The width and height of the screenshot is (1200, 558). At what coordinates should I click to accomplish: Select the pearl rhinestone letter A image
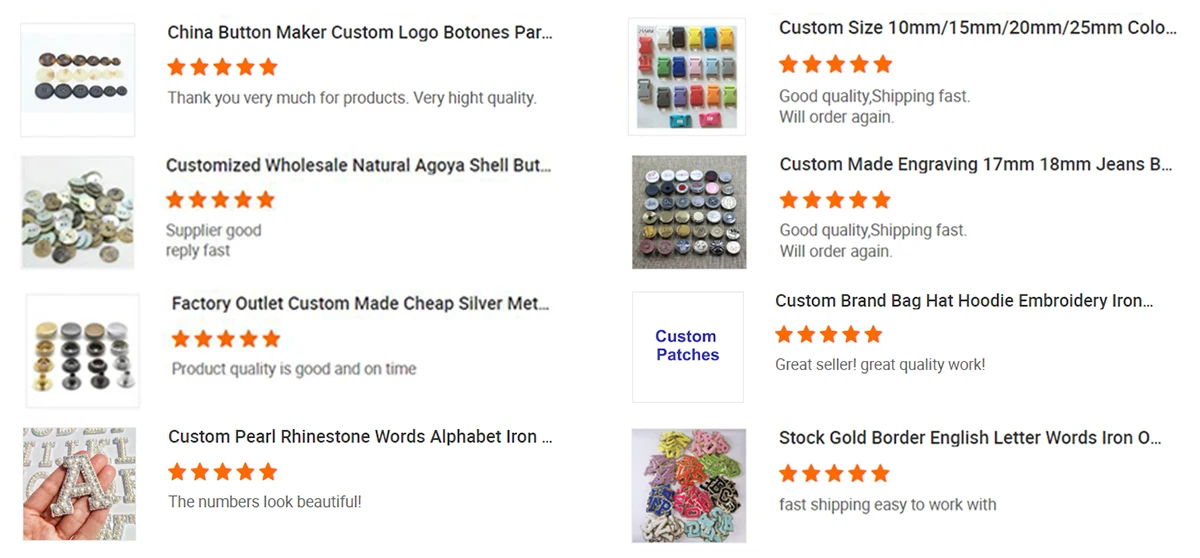79,484
